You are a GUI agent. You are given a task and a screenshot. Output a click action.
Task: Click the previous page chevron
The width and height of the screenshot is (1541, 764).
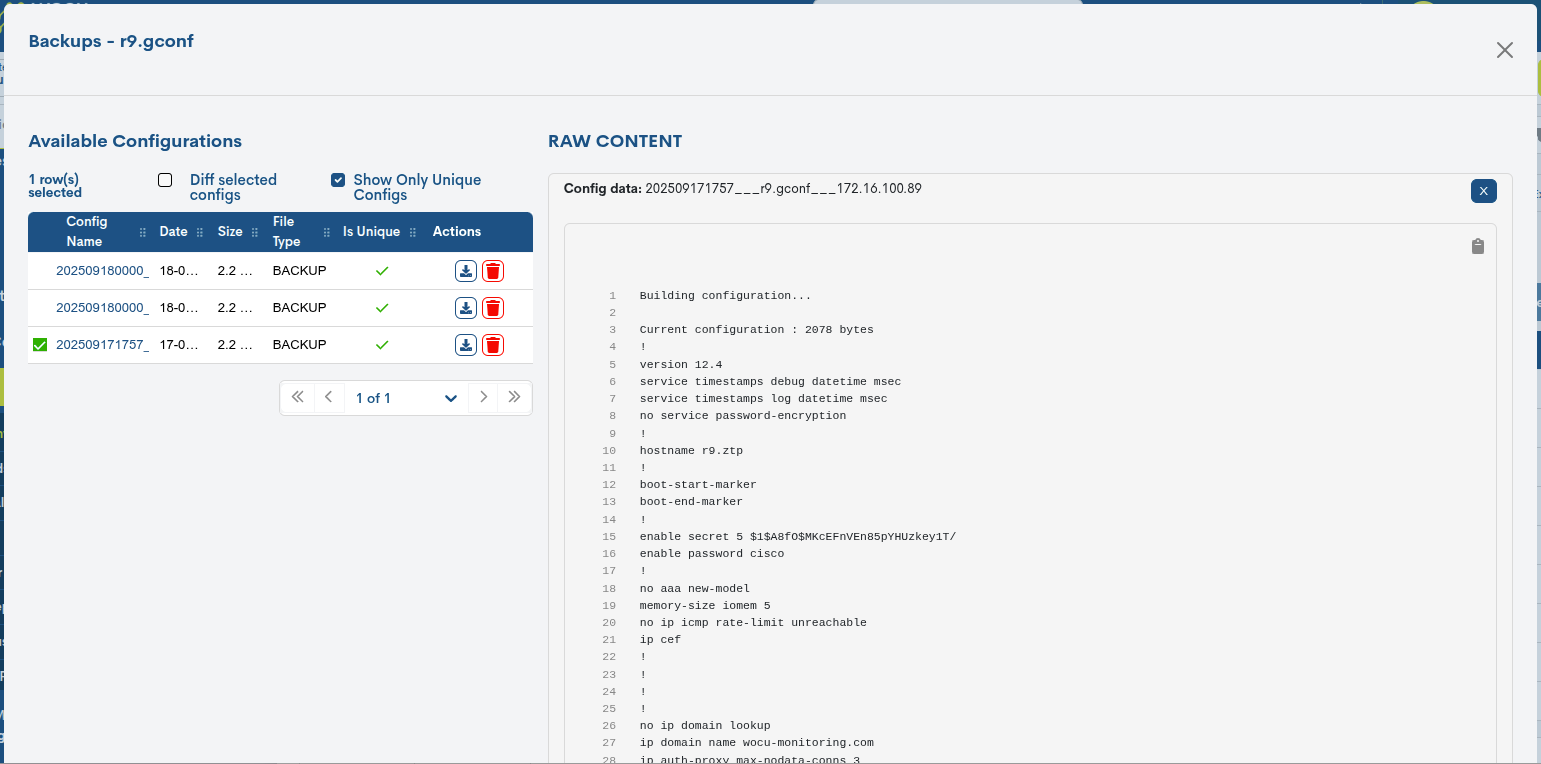pos(328,397)
